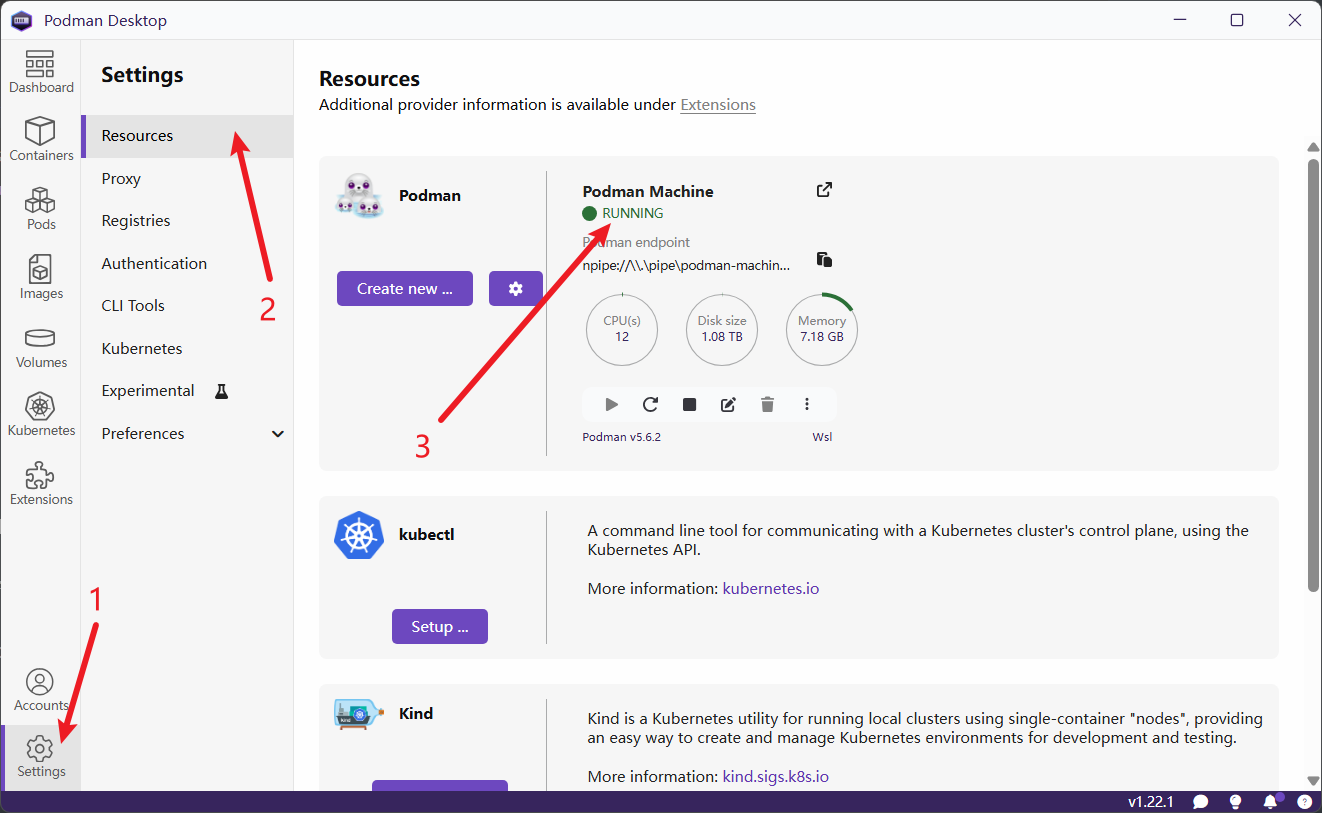Click the Resources page vertical scrollbar
The image size is (1322, 813).
coord(1313,374)
